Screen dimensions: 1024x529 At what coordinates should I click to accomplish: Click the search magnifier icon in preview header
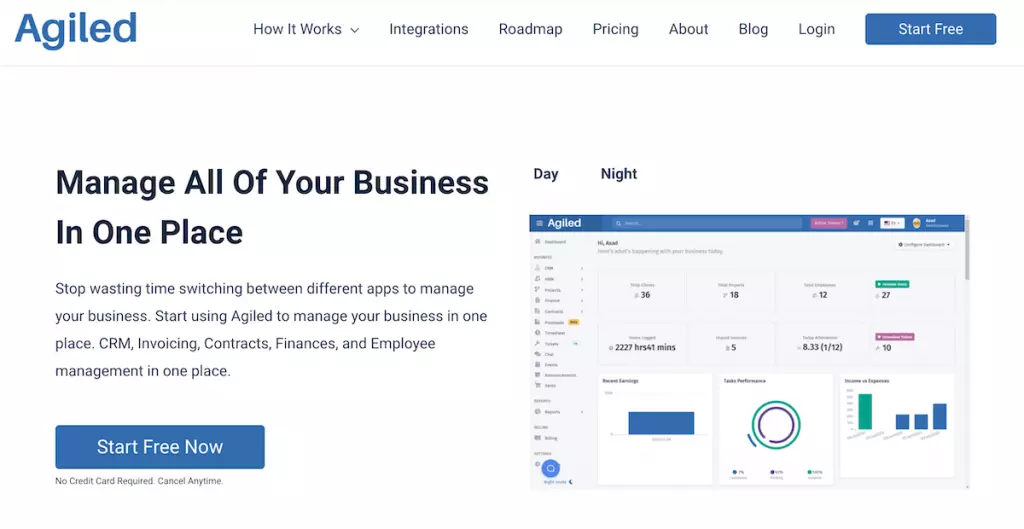(618, 223)
